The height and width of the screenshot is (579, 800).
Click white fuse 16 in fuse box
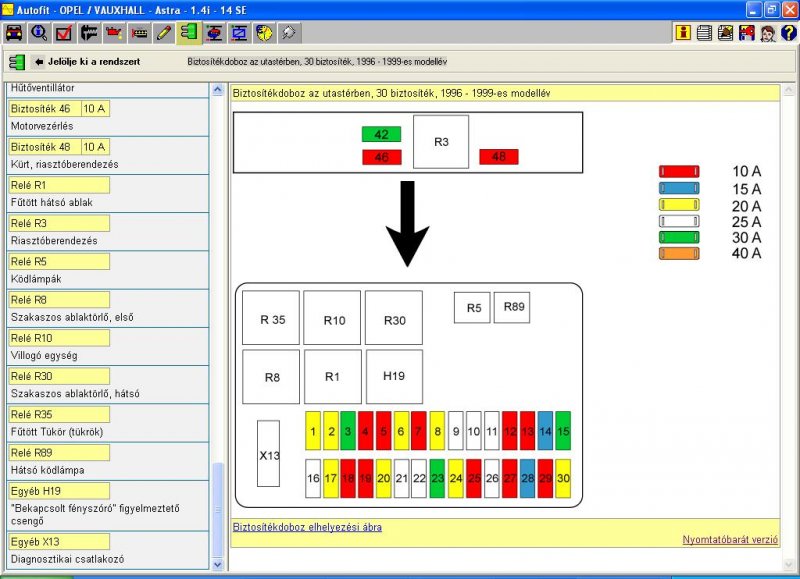pyautogui.click(x=313, y=479)
